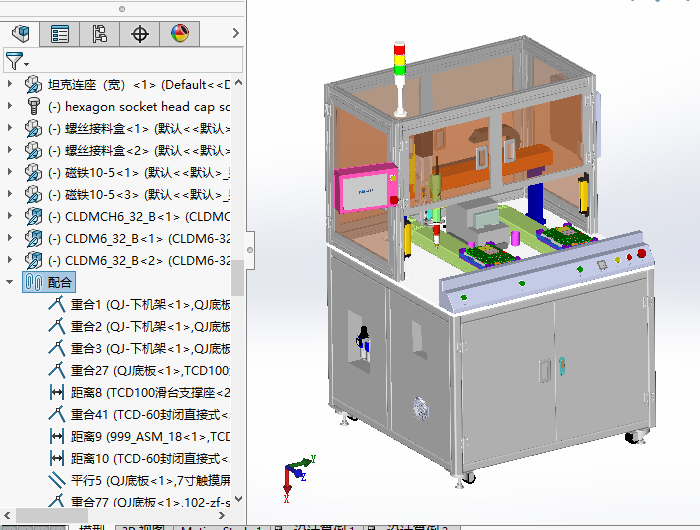Collapse the 配合 mates folder
The width and height of the screenshot is (700, 530).
pos(9,282)
